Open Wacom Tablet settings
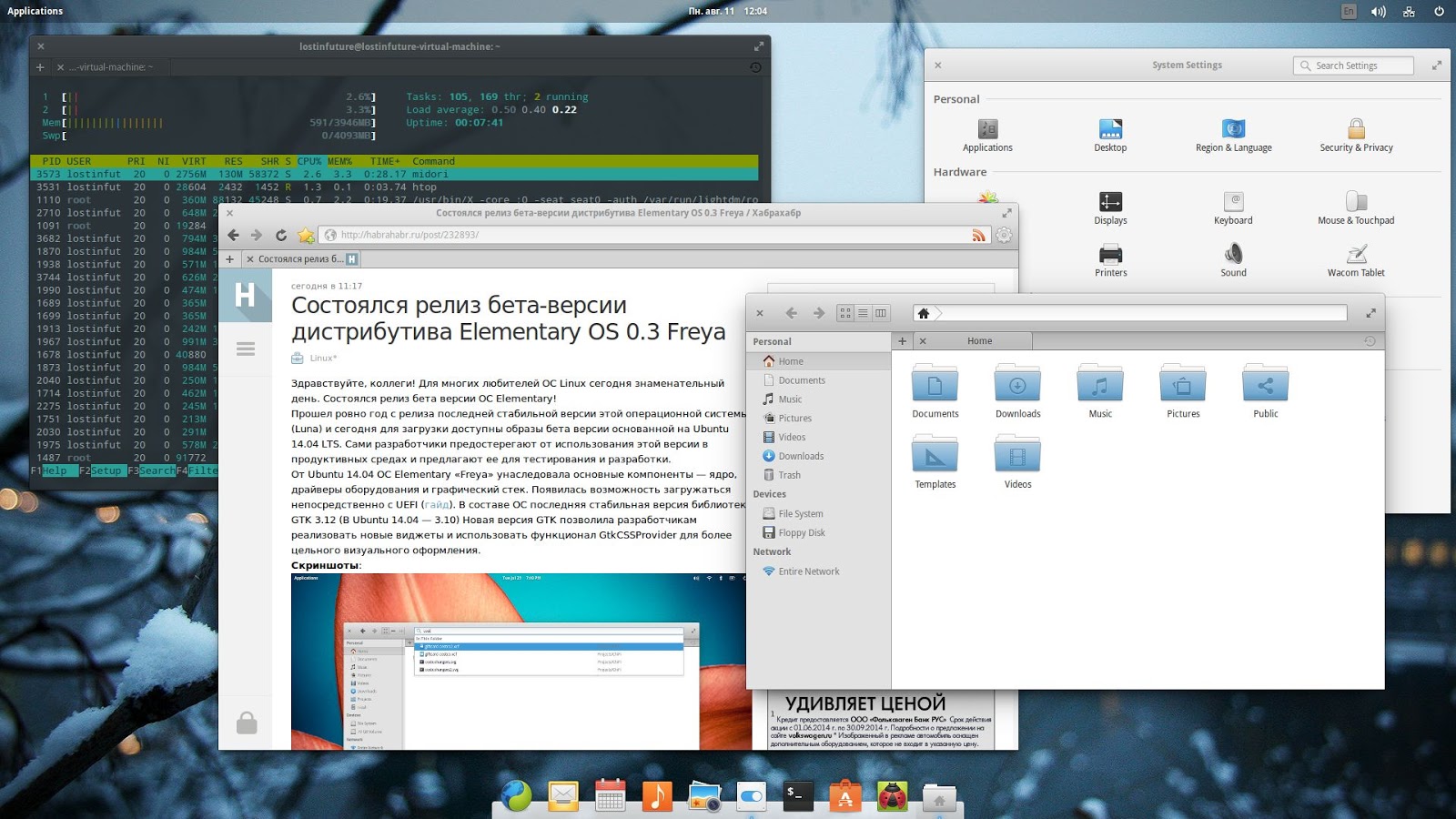Screen dimensions: 1456x819 coord(1356,260)
